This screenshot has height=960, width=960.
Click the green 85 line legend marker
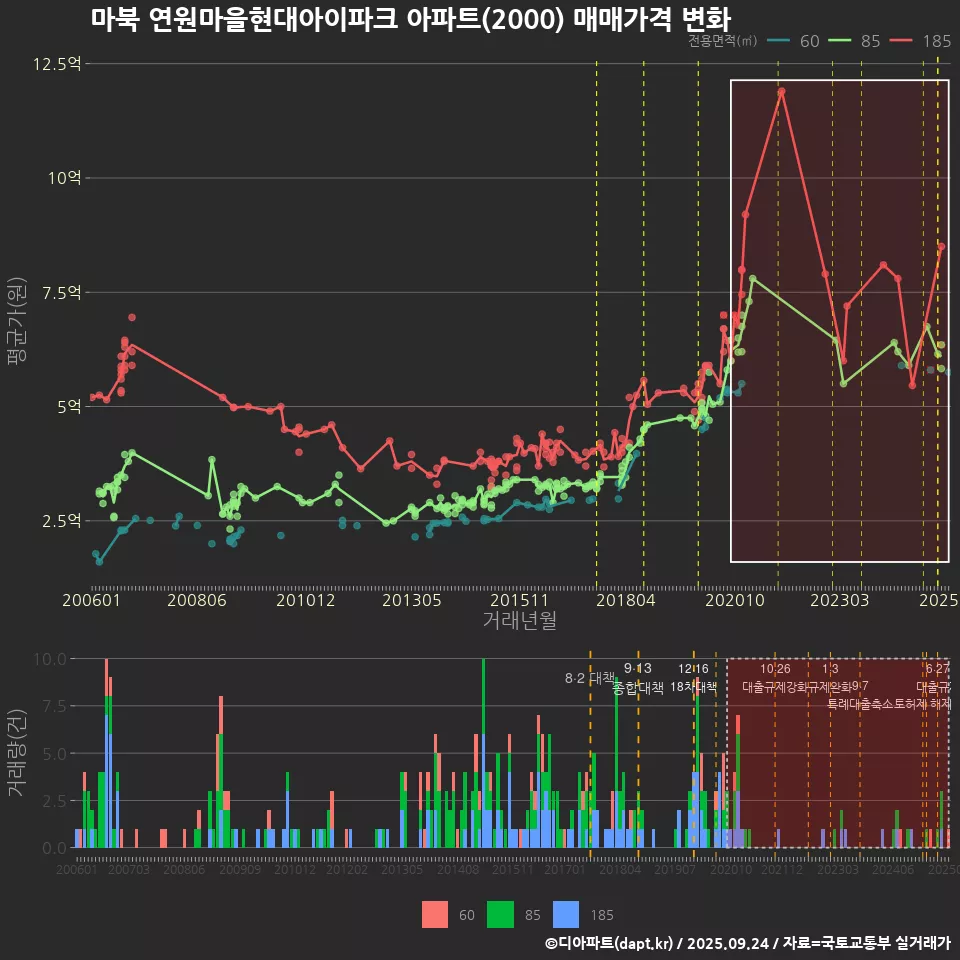(841, 41)
